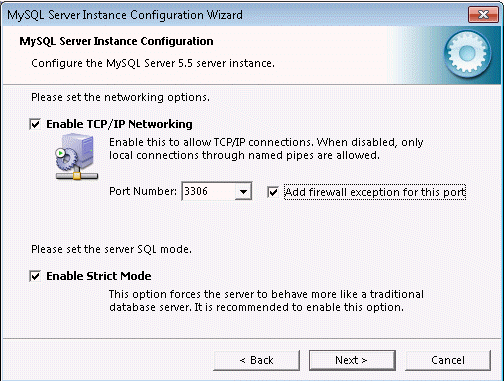Click 'MySQL Server Instance Configuration' heading
This screenshot has height=381, width=504.
pyautogui.click(x=116, y=41)
